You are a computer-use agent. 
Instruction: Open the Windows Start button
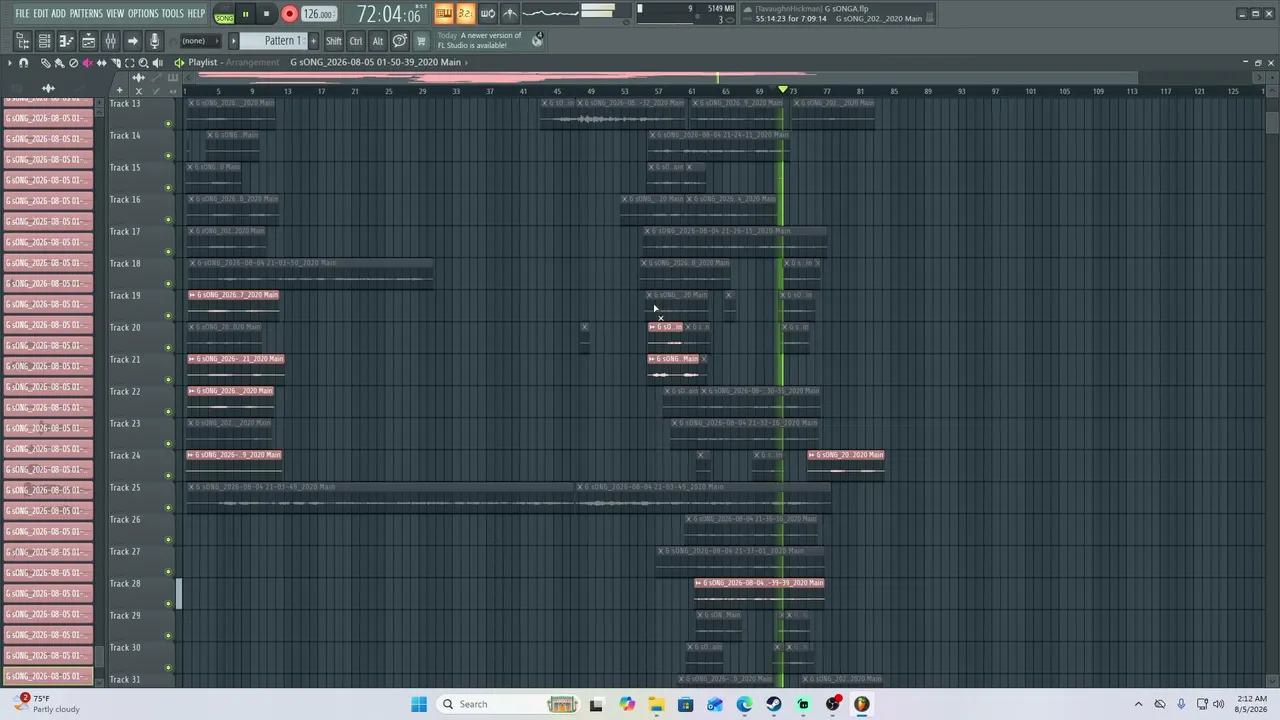(x=419, y=704)
